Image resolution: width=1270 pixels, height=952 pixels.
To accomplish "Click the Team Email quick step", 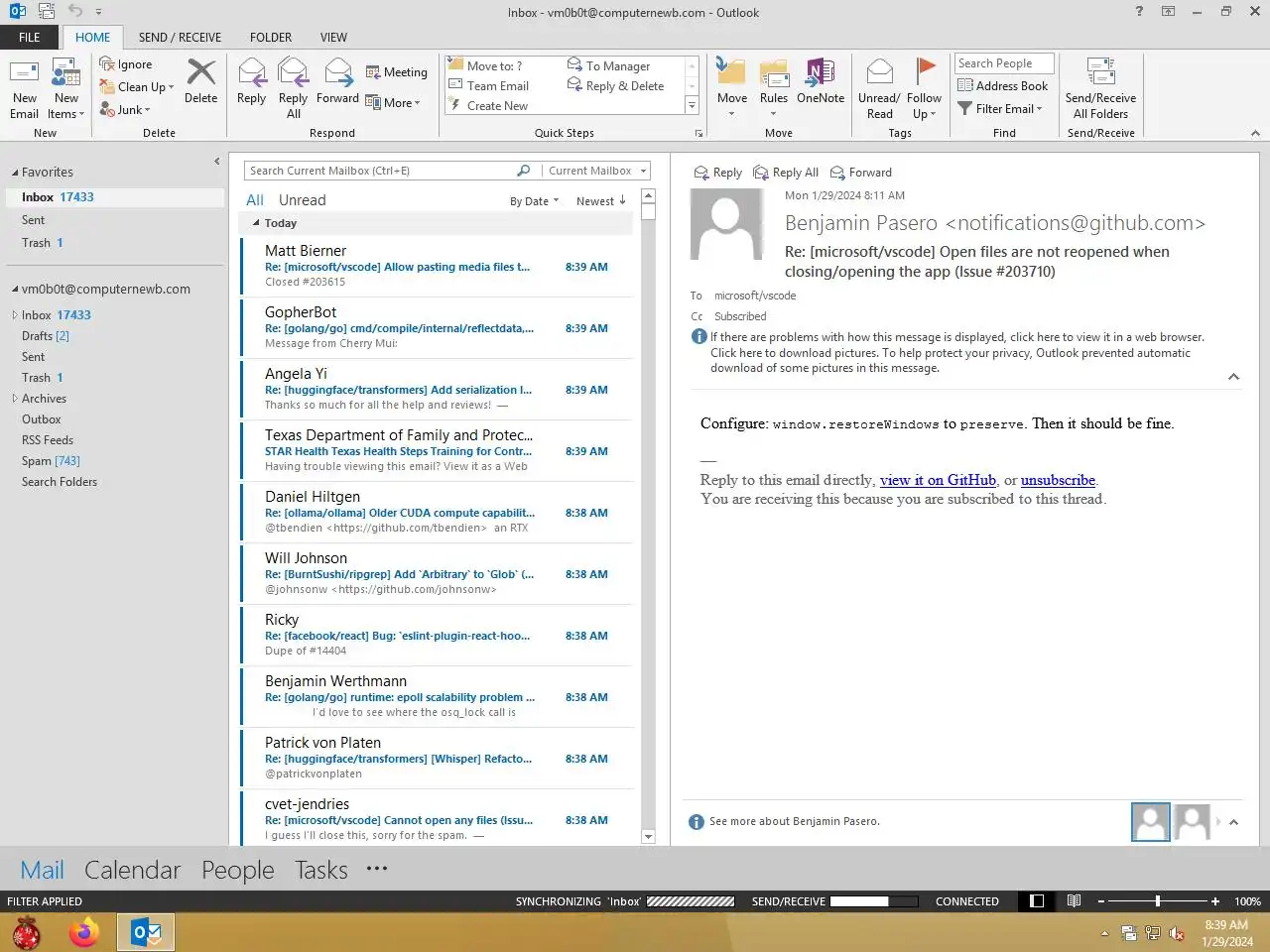I will coord(489,86).
